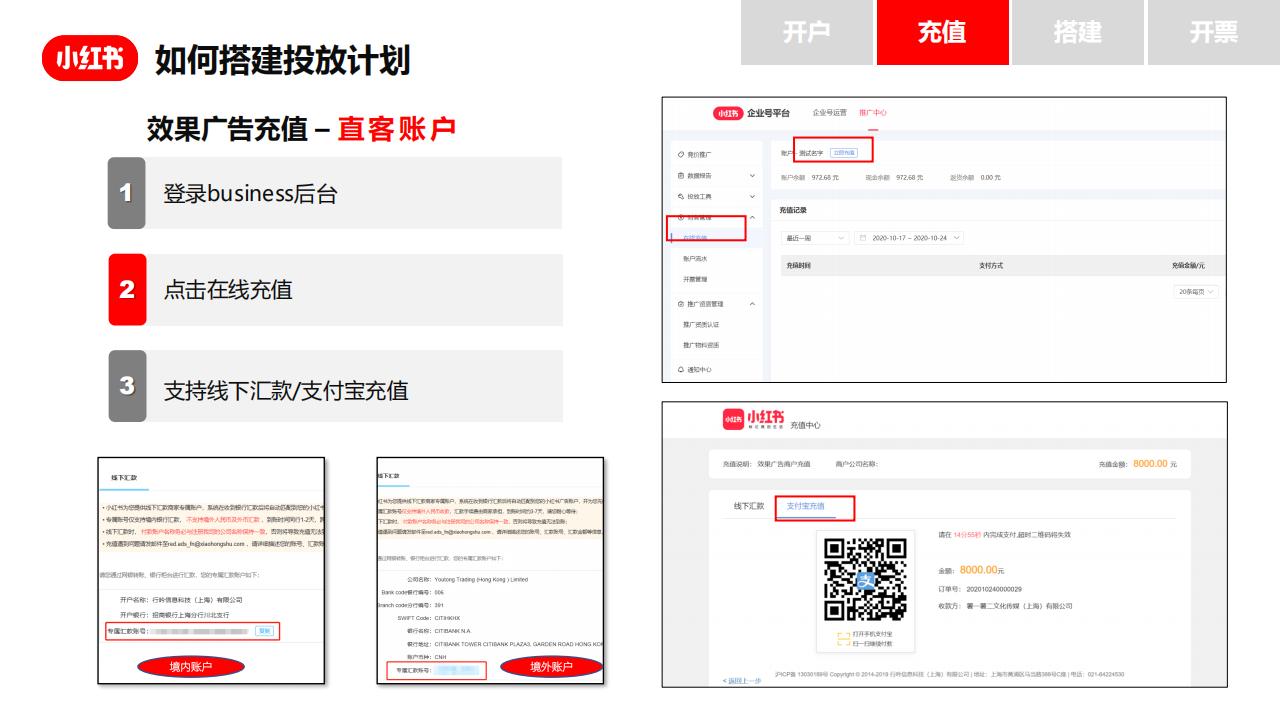Click the 开户银行 招商银行 line

tap(174, 615)
